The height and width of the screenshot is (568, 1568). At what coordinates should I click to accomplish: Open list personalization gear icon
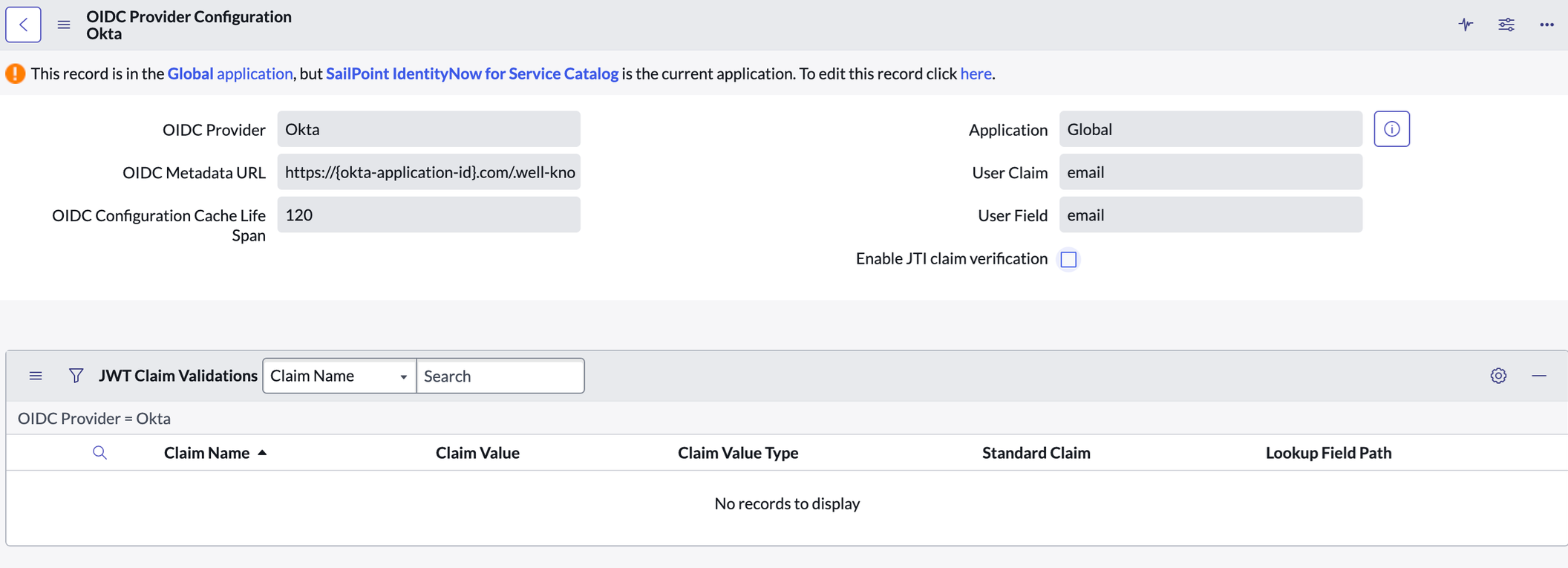pyautogui.click(x=1498, y=376)
